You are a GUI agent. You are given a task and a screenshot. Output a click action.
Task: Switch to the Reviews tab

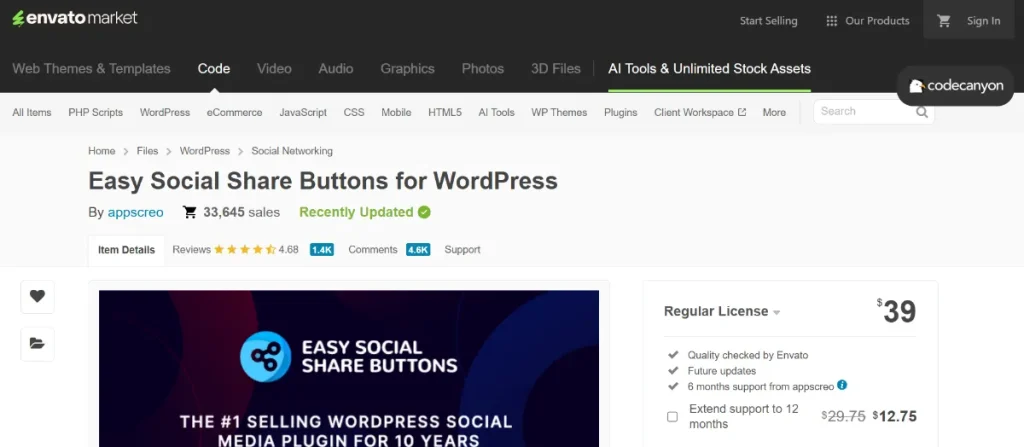[191, 250]
